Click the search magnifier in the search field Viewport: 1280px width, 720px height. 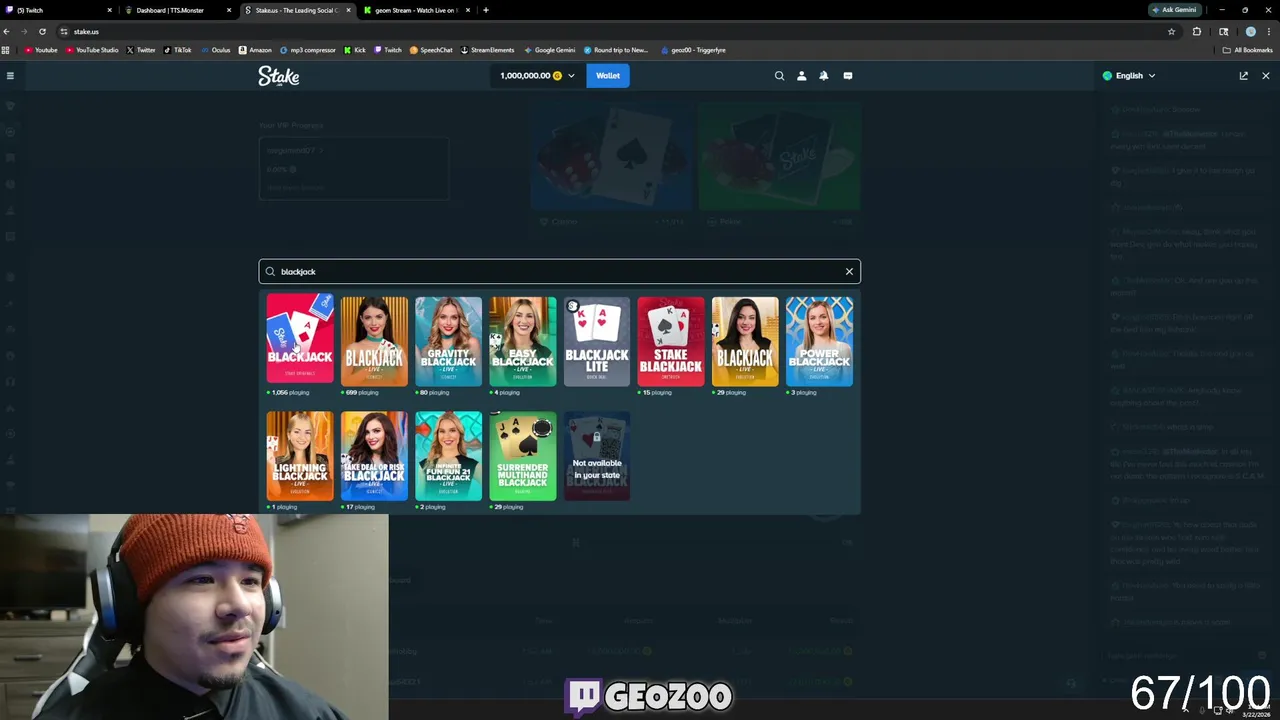(x=270, y=271)
